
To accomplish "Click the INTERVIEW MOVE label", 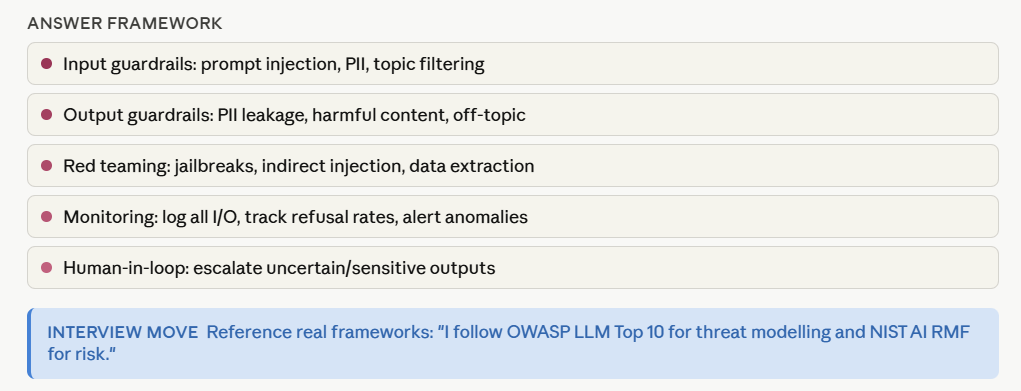I will [123, 332].
